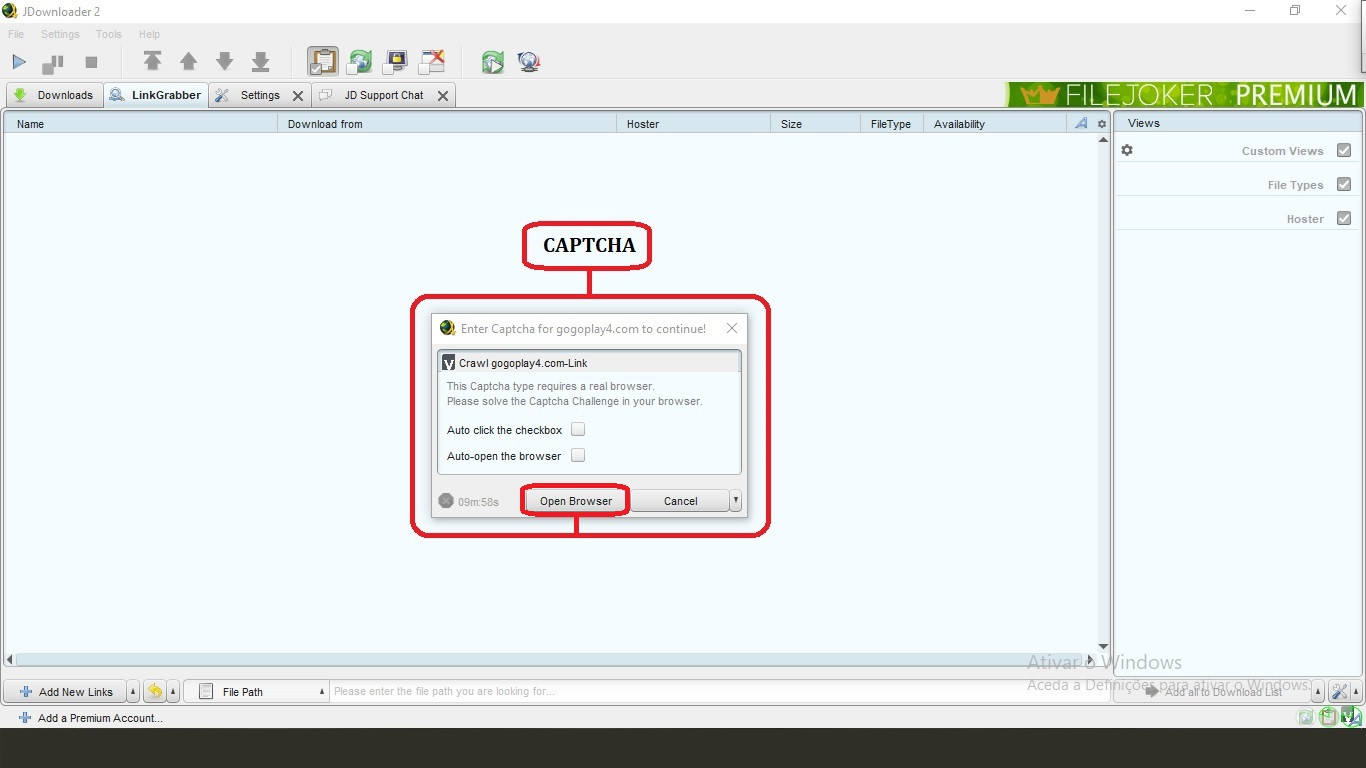Image resolution: width=1366 pixels, height=768 pixels.
Task: Cancel the captcha dialog
Action: click(x=680, y=501)
